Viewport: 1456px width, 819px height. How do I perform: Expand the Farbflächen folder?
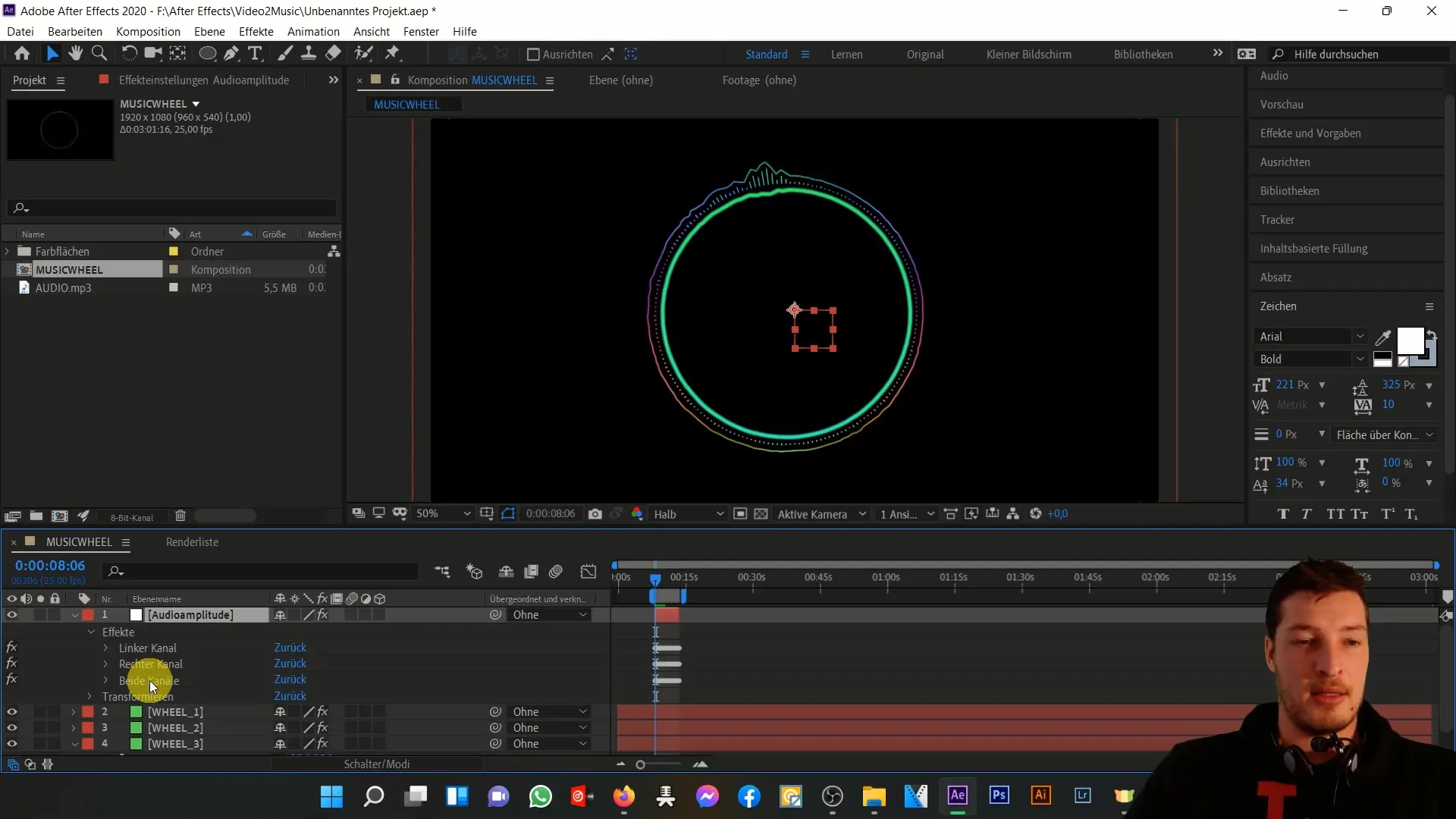point(8,251)
